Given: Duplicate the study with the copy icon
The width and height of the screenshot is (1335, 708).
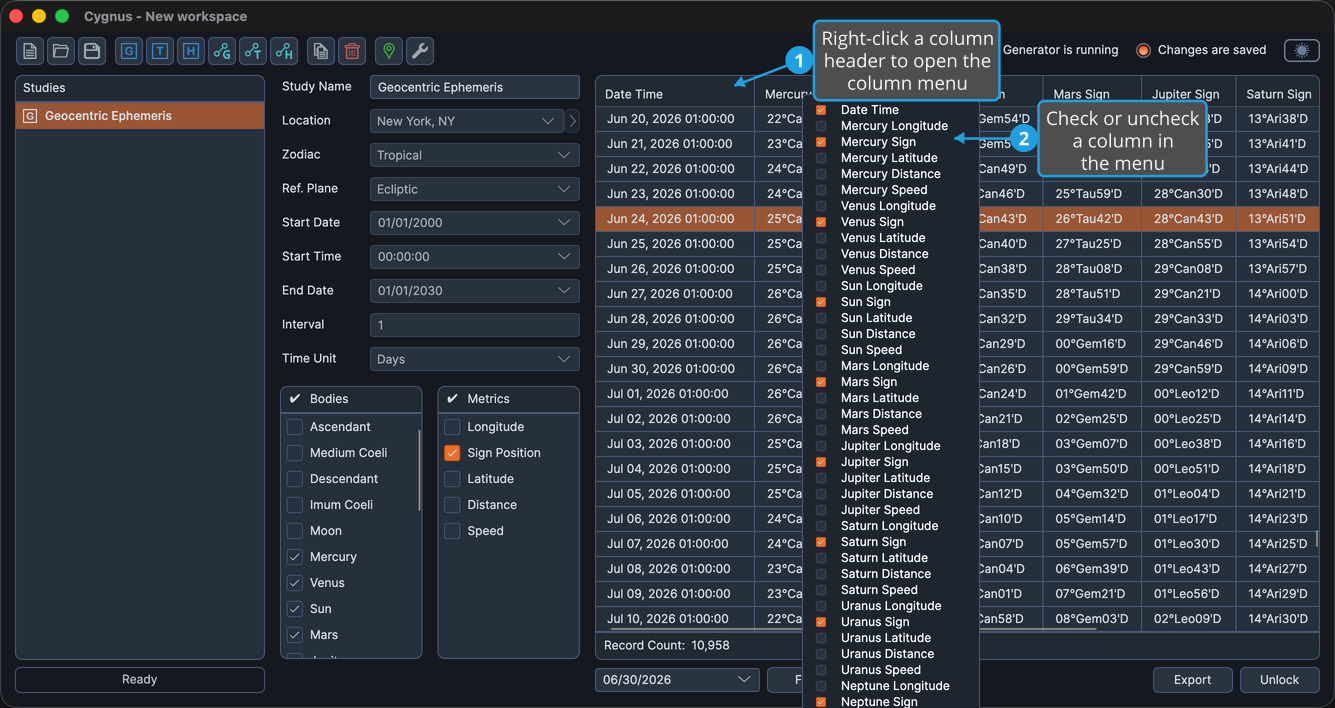Looking at the screenshot, I should point(320,51).
